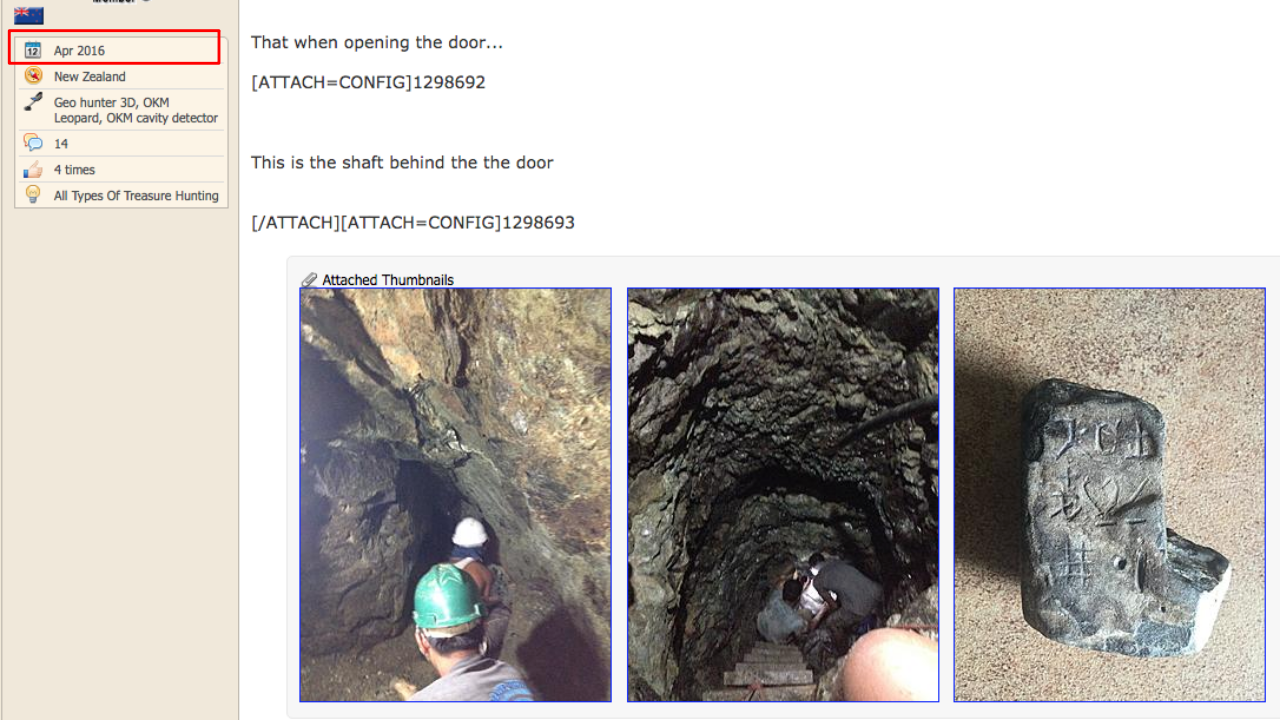Click All Types Of Treasure Hunting
This screenshot has height=720, width=1280.
point(136,195)
